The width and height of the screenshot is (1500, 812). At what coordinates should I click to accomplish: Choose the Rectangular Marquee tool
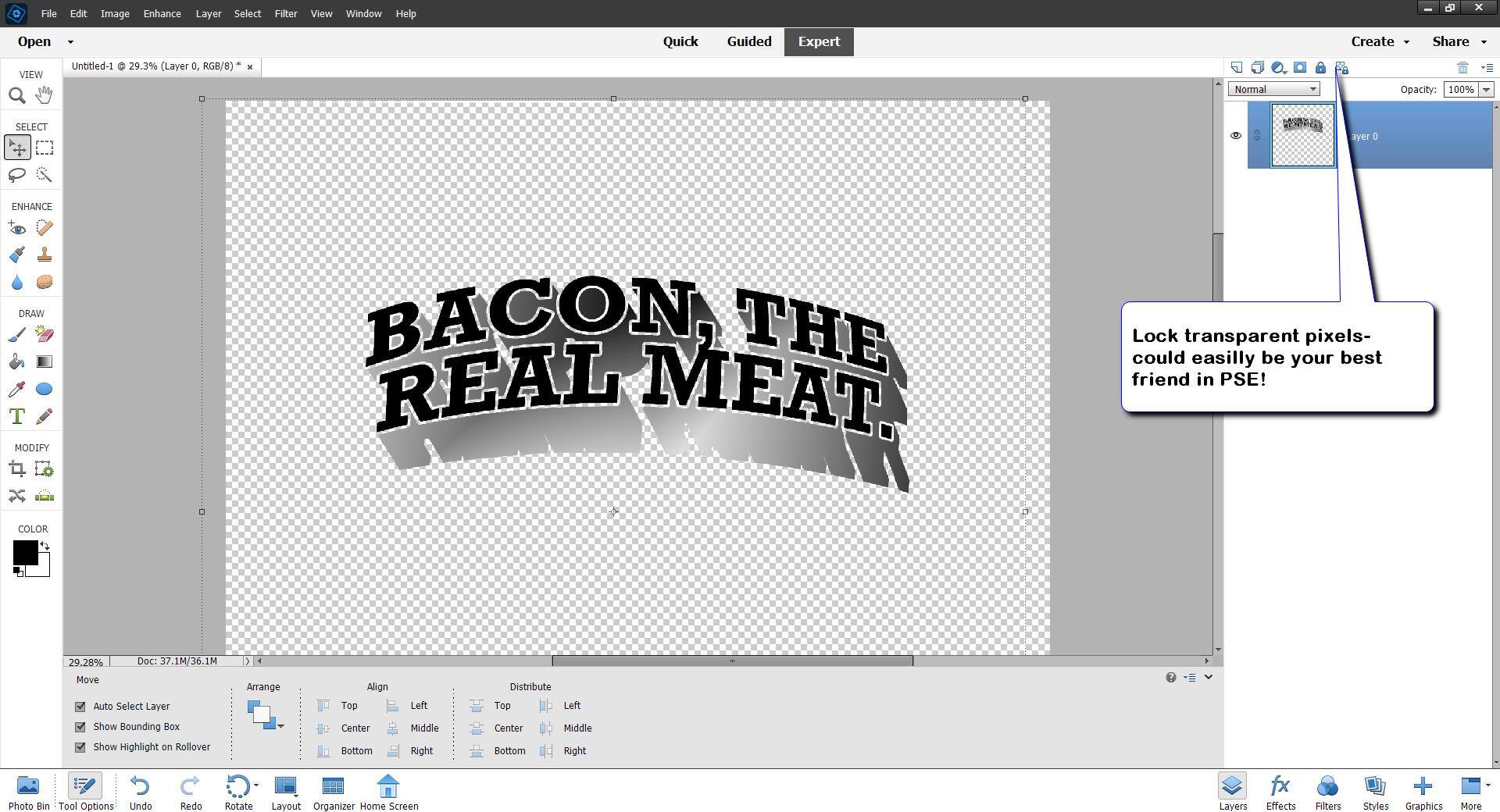click(x=45, y=148)
